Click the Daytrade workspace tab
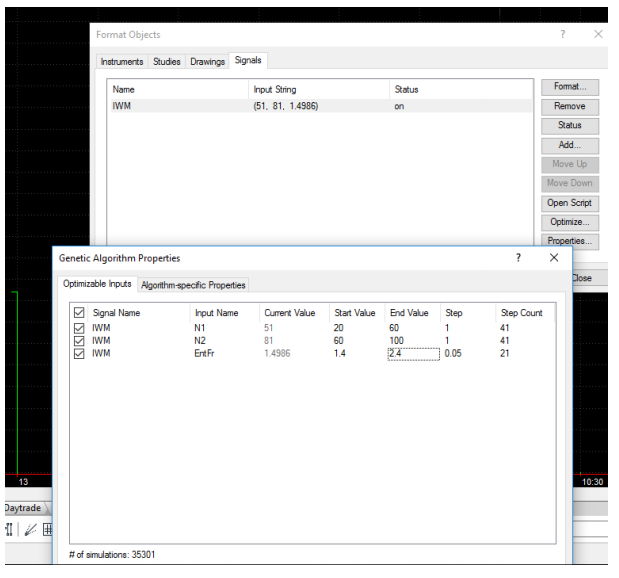 22,508
